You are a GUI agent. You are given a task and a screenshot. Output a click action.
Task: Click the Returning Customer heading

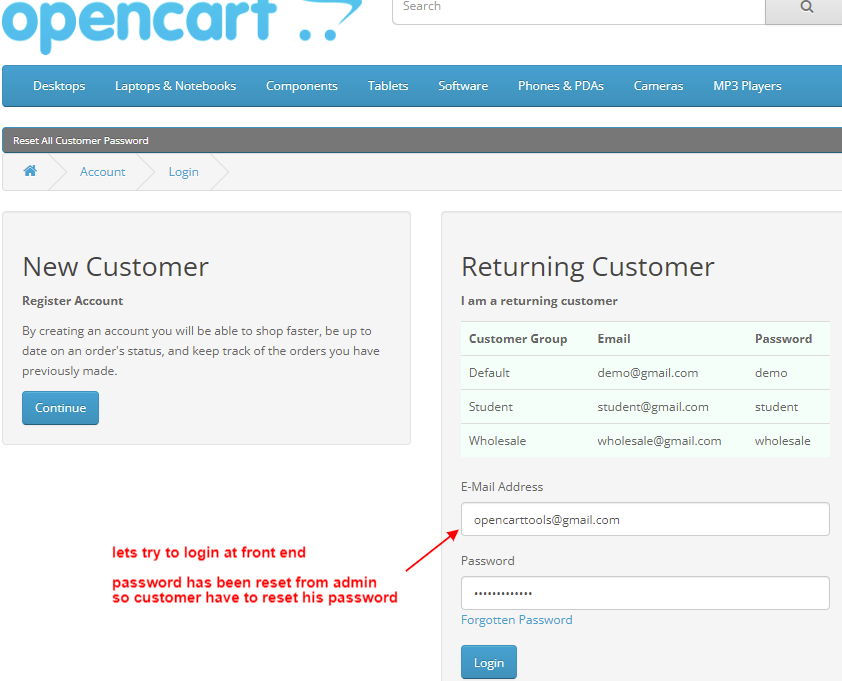pyautogui.click(x=588, y=267)
